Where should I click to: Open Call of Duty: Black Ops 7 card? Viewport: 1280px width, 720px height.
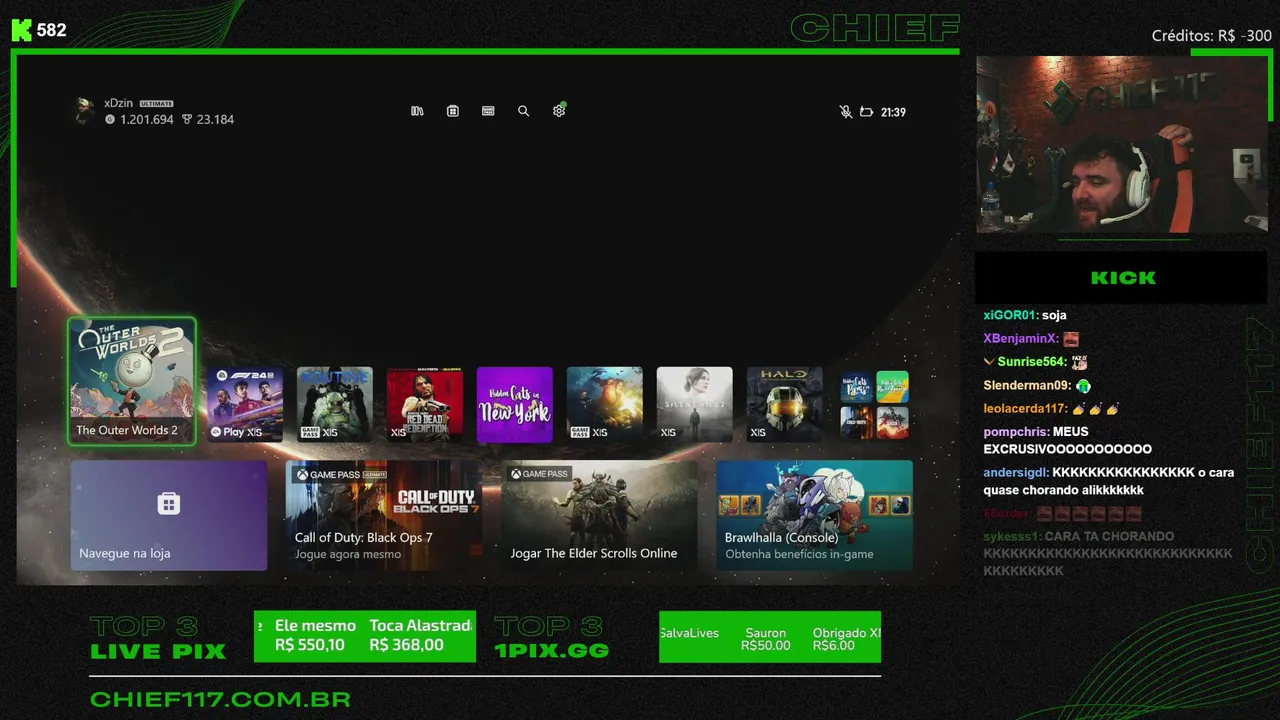384,515
